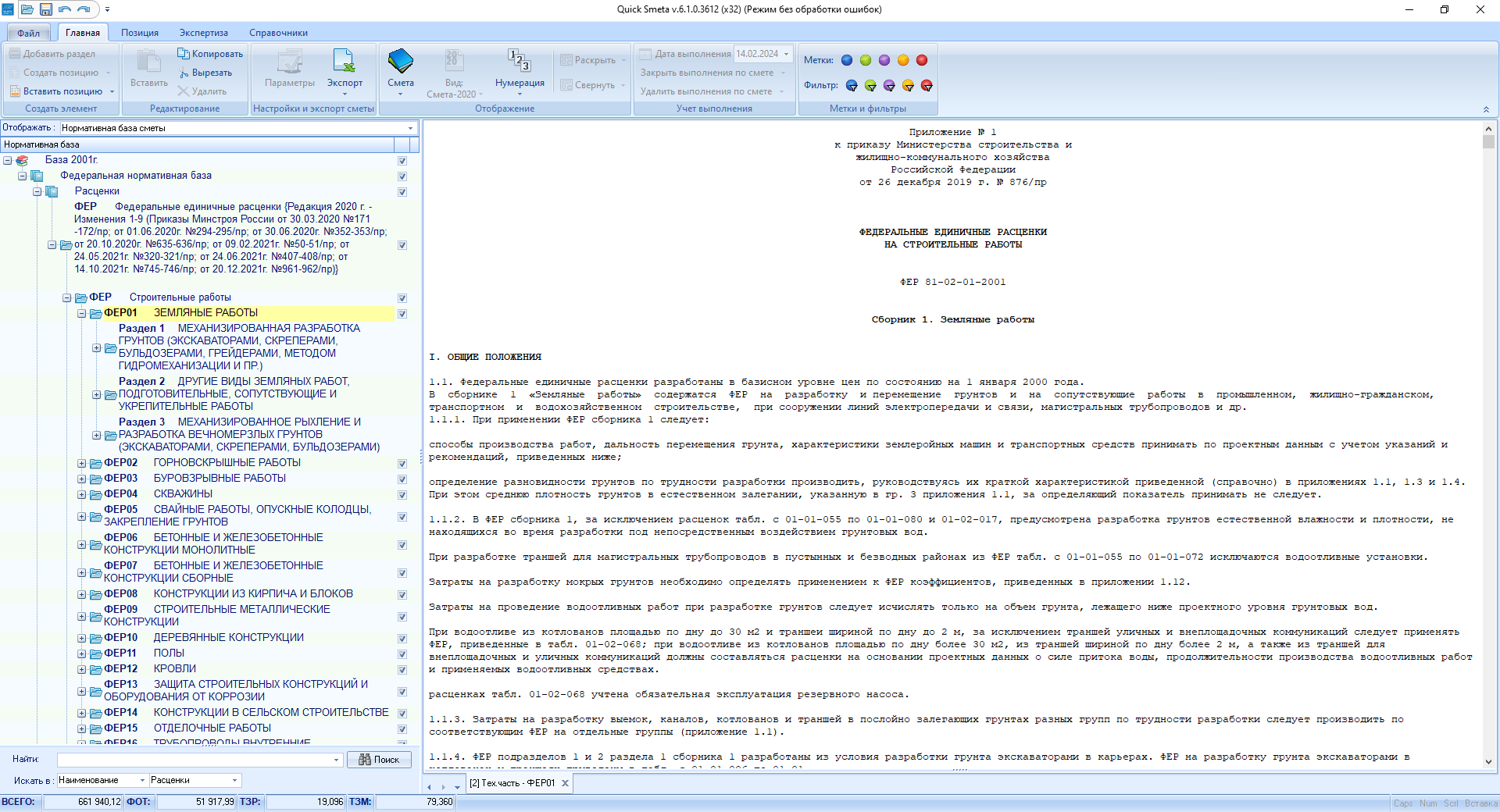Click the Экспорт icon
This screenshot has height=812, width=1500.
coord(345,62)
